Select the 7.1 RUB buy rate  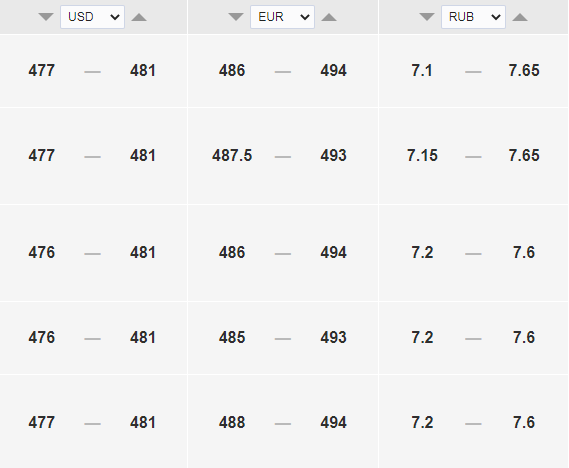tap(422, 70)
